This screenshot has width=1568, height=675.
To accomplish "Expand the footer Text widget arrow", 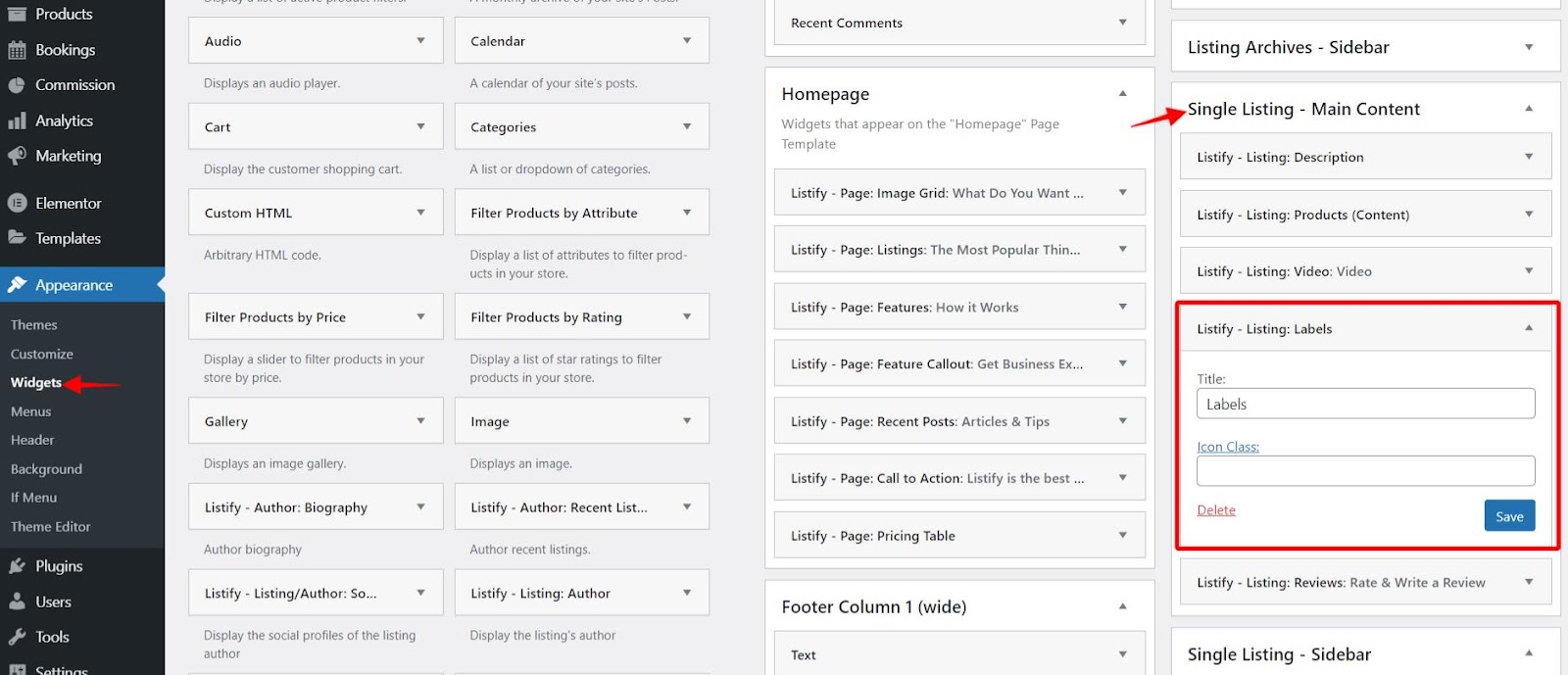I will 1123,654.
